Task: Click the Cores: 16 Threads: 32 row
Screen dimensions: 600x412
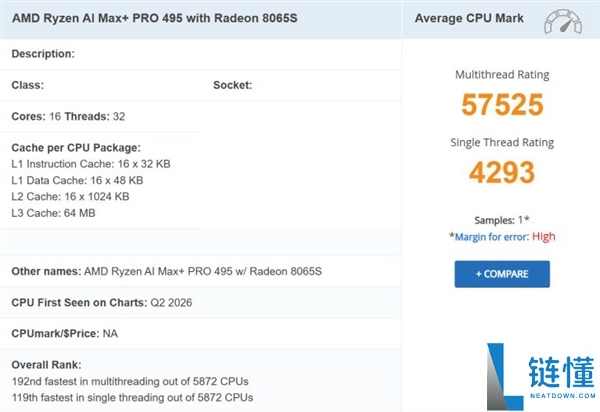Action: click(68, 116)
